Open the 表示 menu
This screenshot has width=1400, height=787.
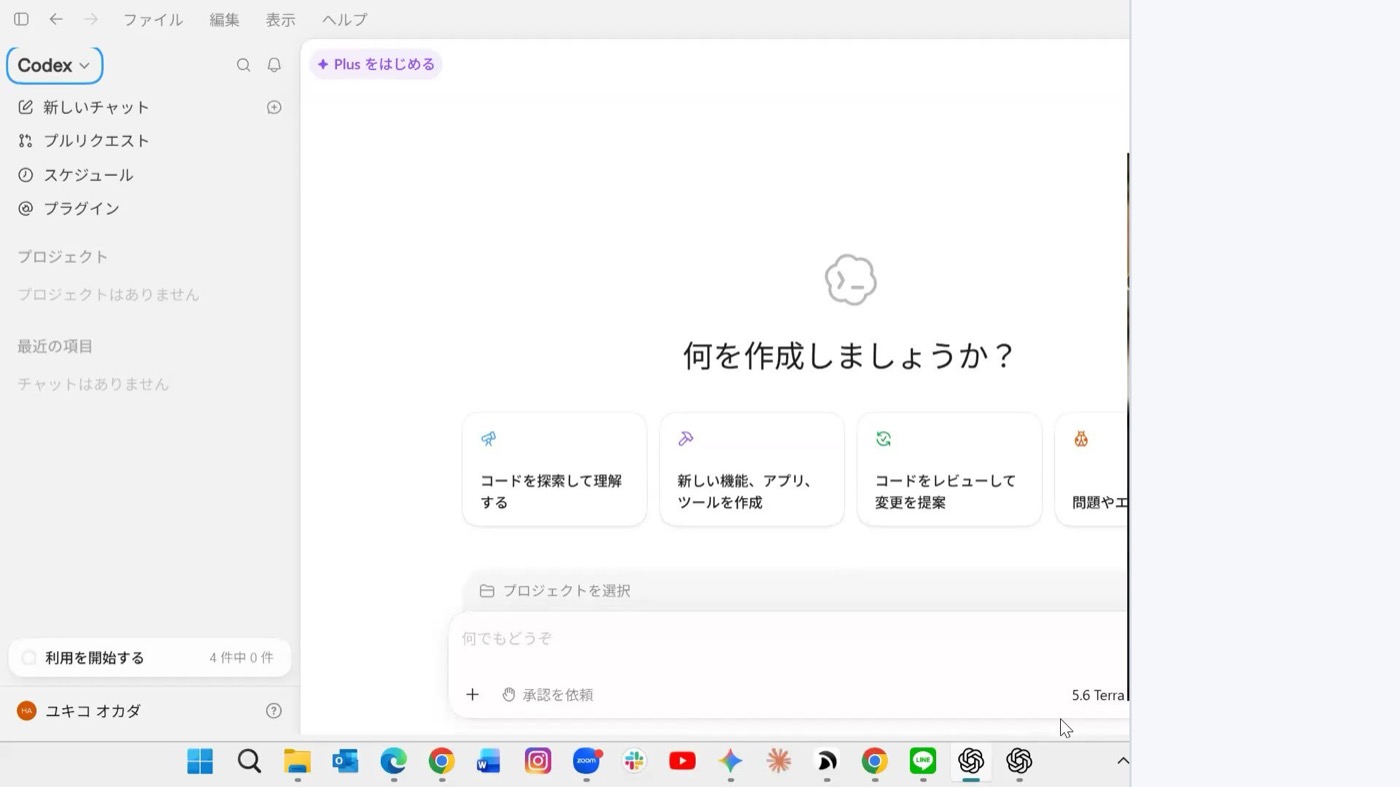(281, 20)
